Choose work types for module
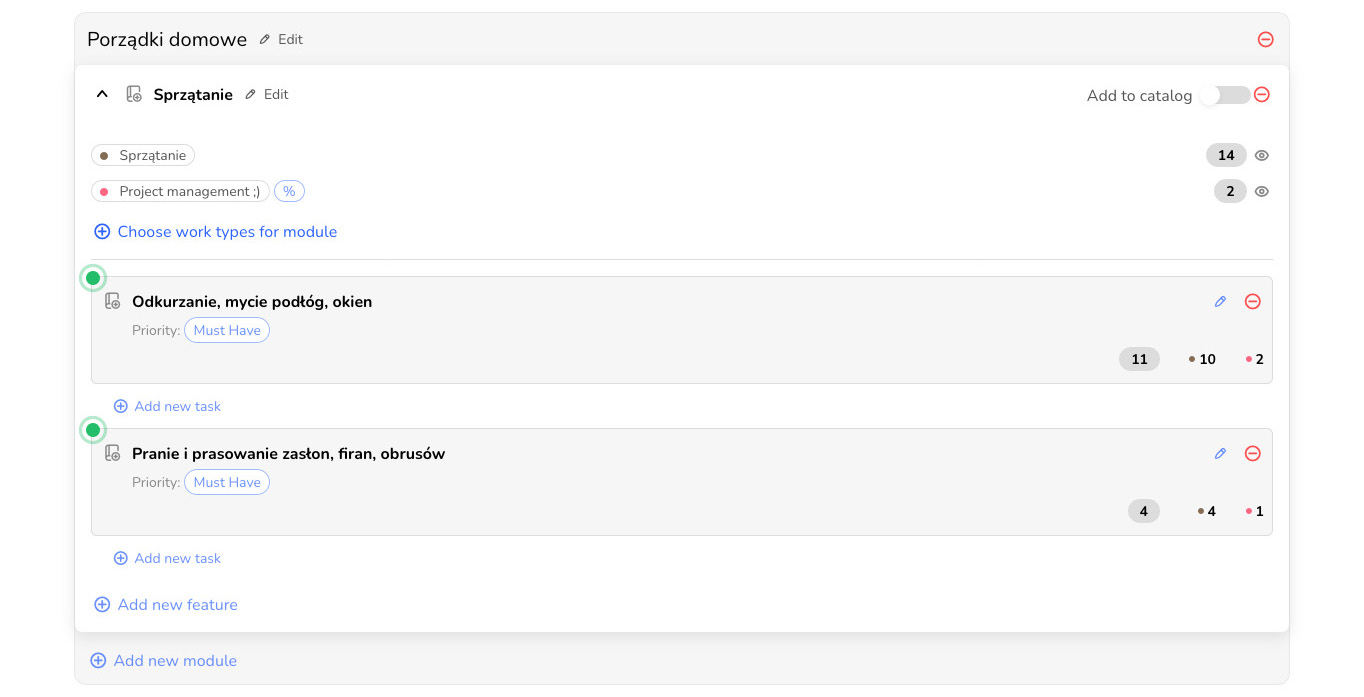The width and height of the screenshot is (1364, 697). (216, 232)
